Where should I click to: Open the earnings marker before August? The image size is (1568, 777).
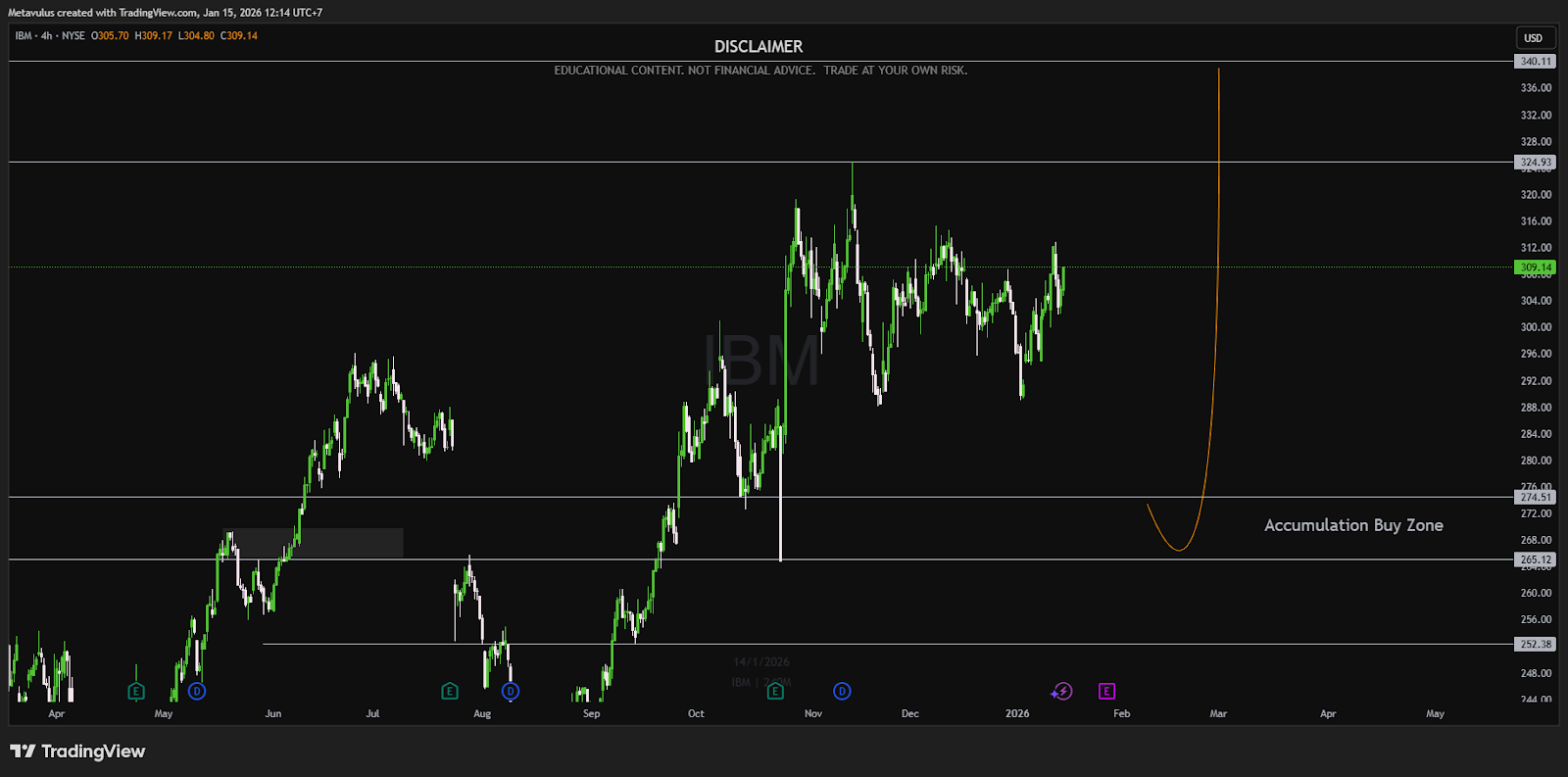449,692
